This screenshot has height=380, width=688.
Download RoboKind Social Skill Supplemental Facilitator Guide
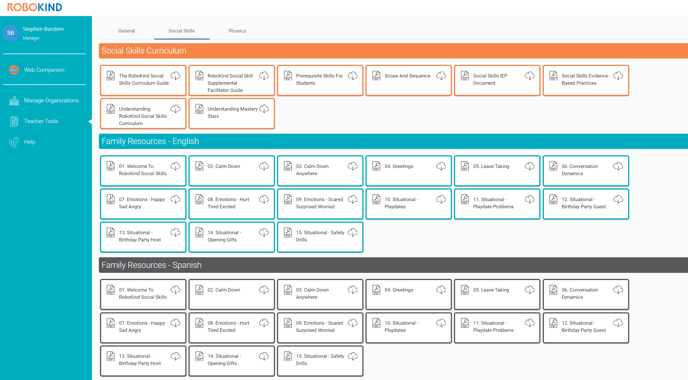tap(264, 76)
